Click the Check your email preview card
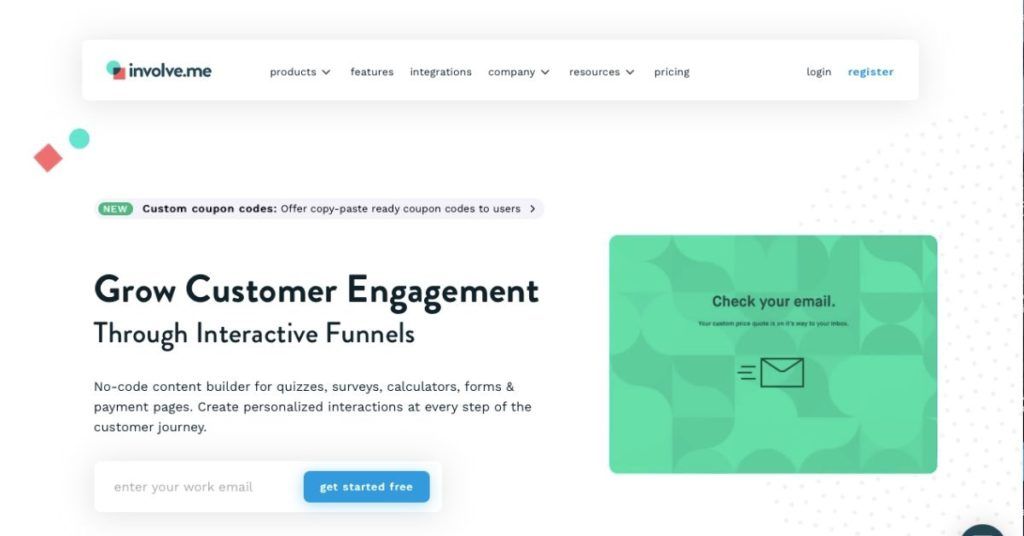 point(773,355)
